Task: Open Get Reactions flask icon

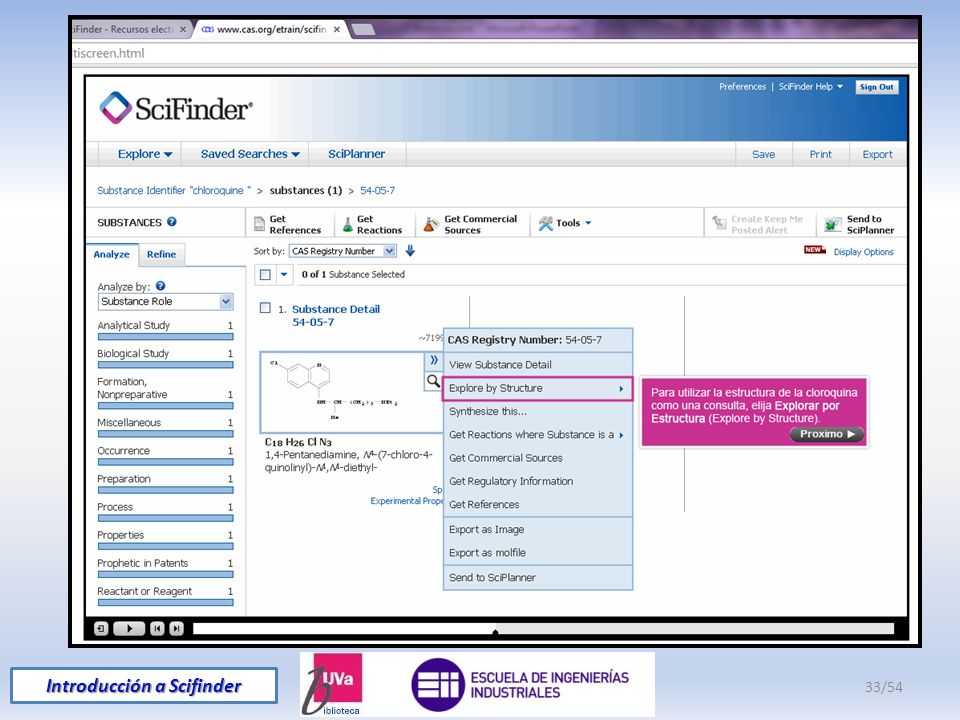Action: (347, 224)
